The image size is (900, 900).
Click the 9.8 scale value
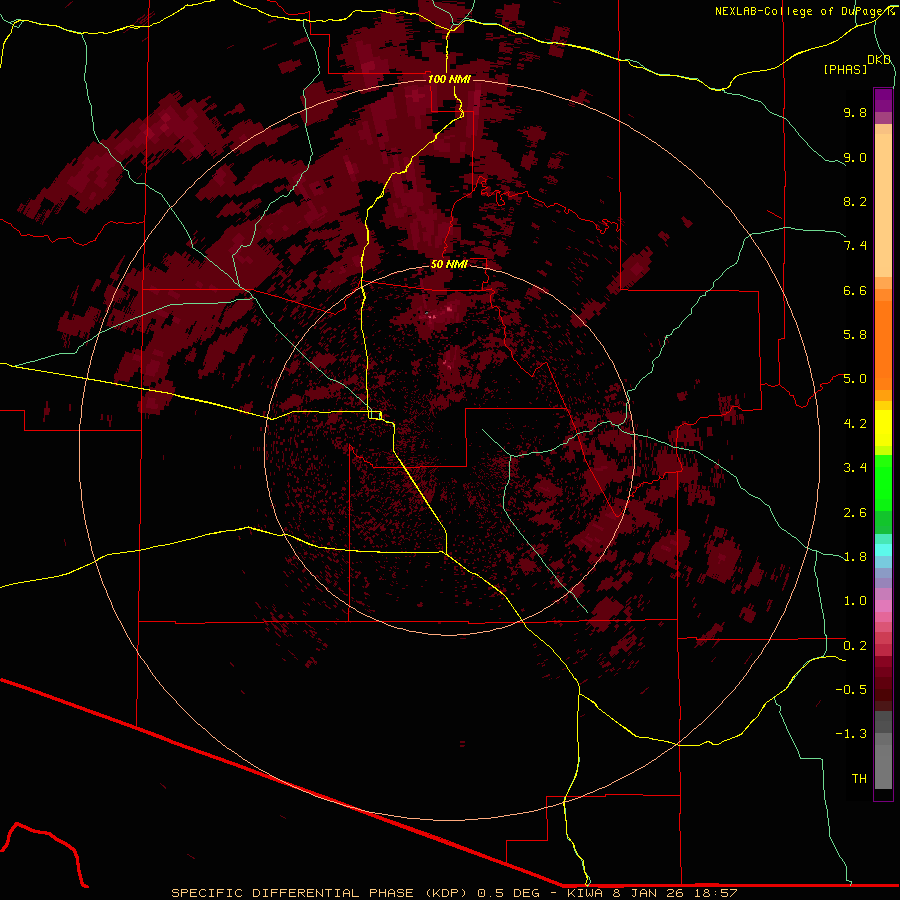pyautogui.click(x=855, y=112)
